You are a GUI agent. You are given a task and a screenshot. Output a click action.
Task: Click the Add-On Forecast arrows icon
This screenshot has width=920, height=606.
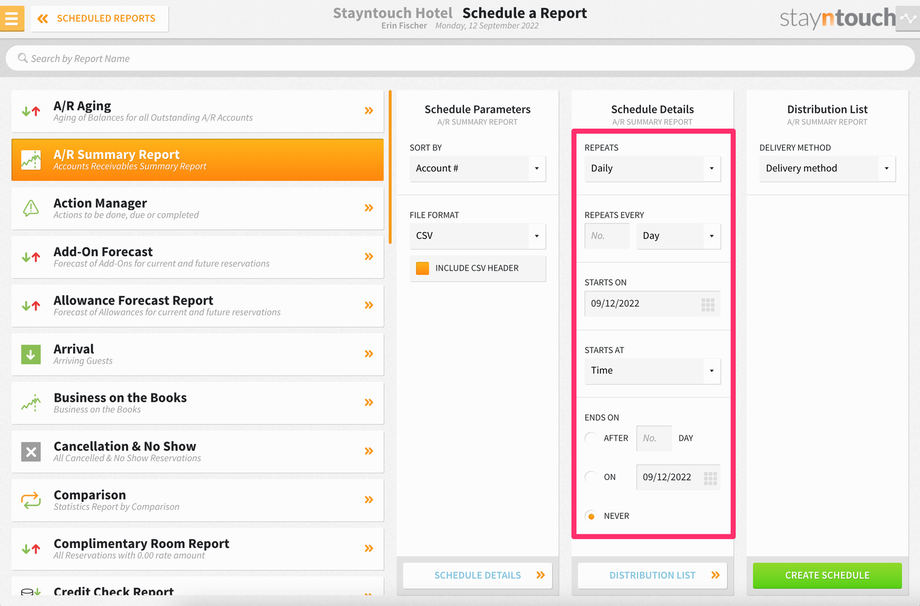[x=31, y=257]
